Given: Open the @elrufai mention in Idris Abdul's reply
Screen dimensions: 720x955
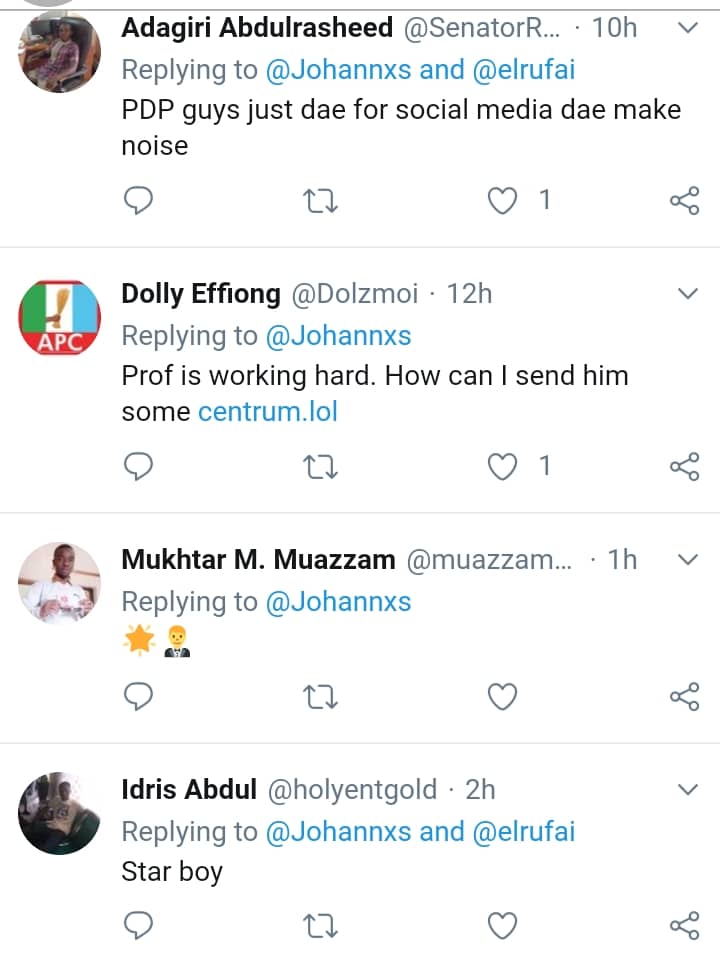Looking at the screenshot, I should (x=525, y=831).
